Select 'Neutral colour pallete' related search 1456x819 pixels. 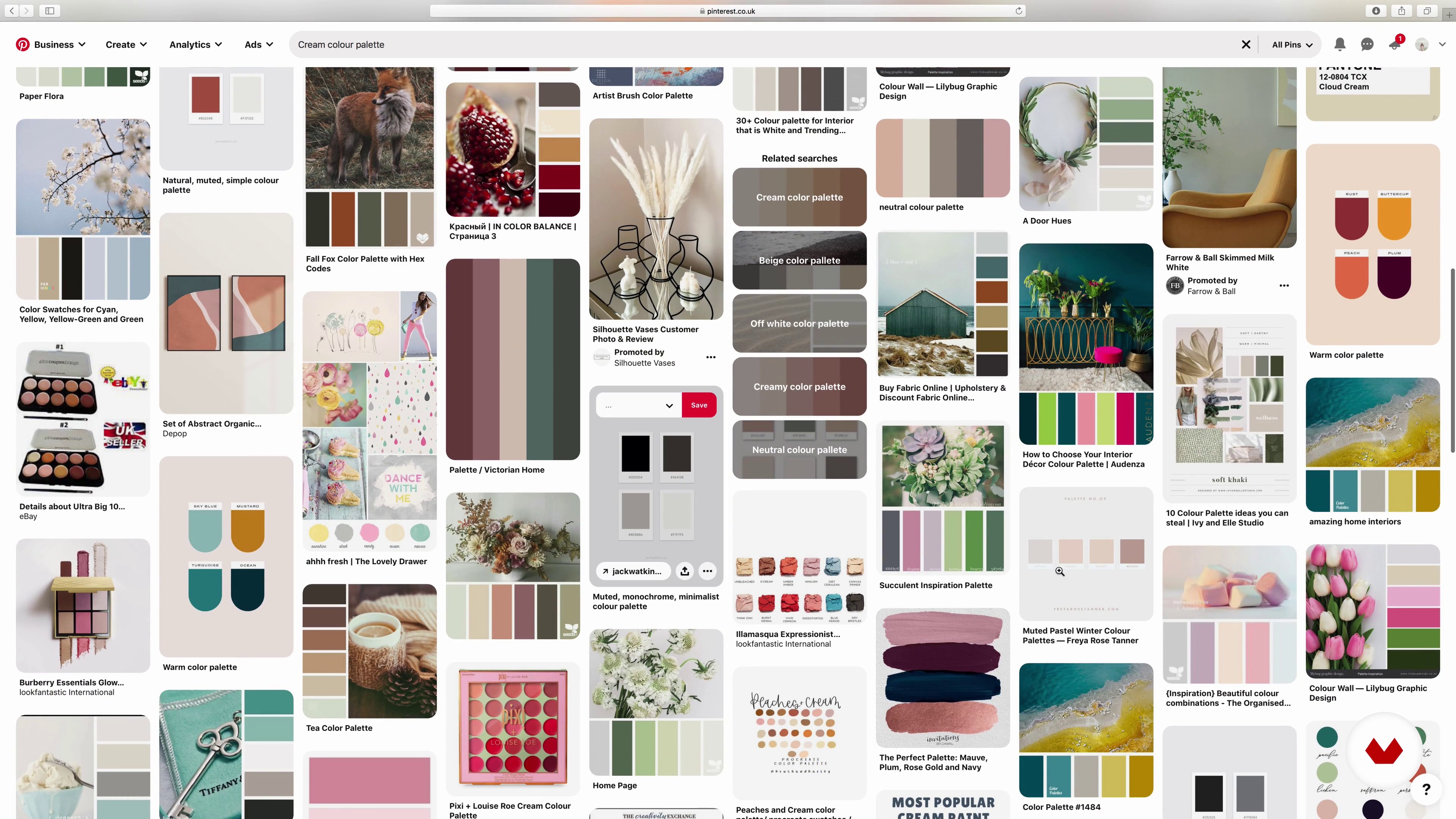point(799,450)
